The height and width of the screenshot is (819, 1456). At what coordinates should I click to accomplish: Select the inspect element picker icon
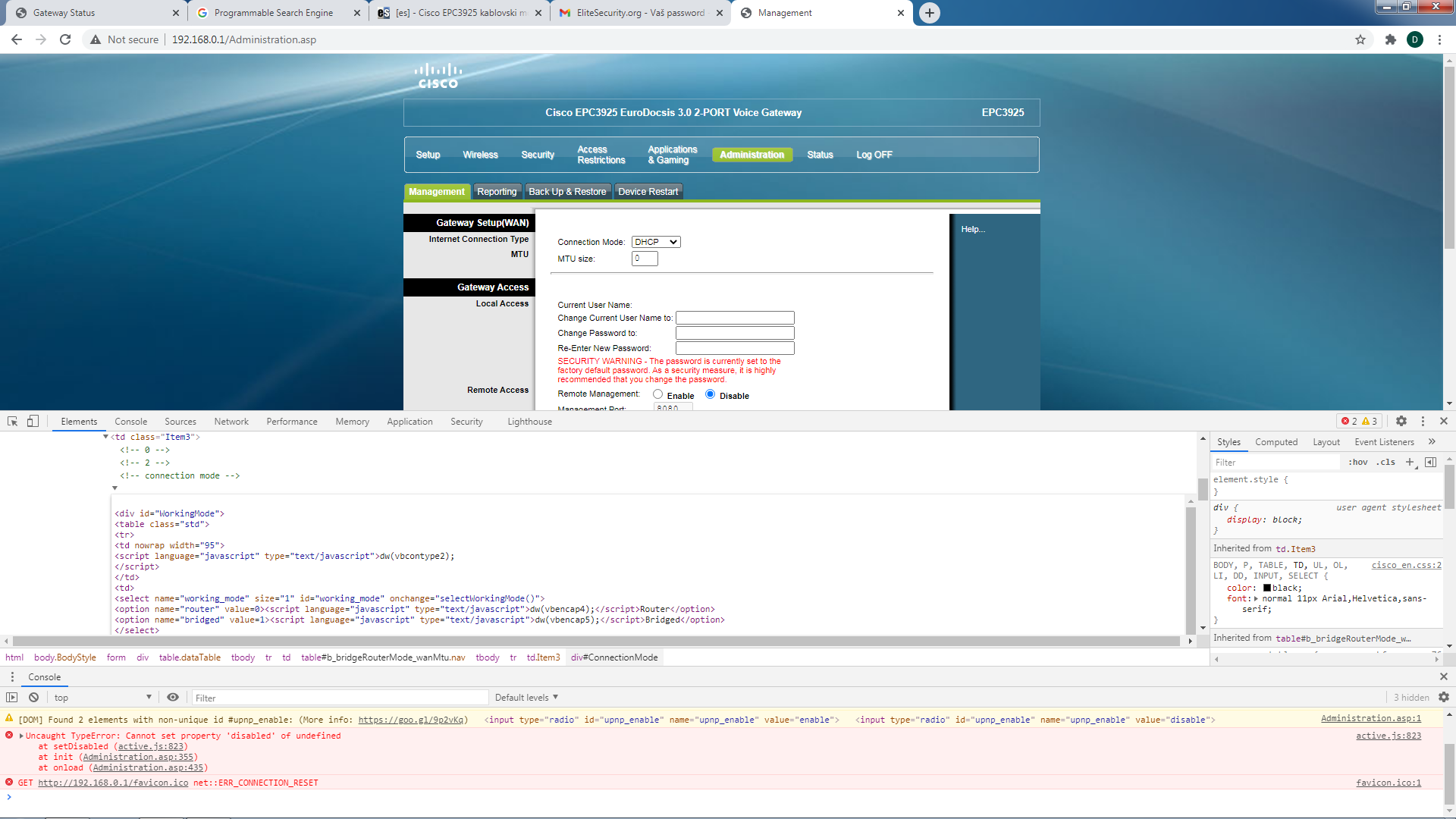(x=13, y=422)
